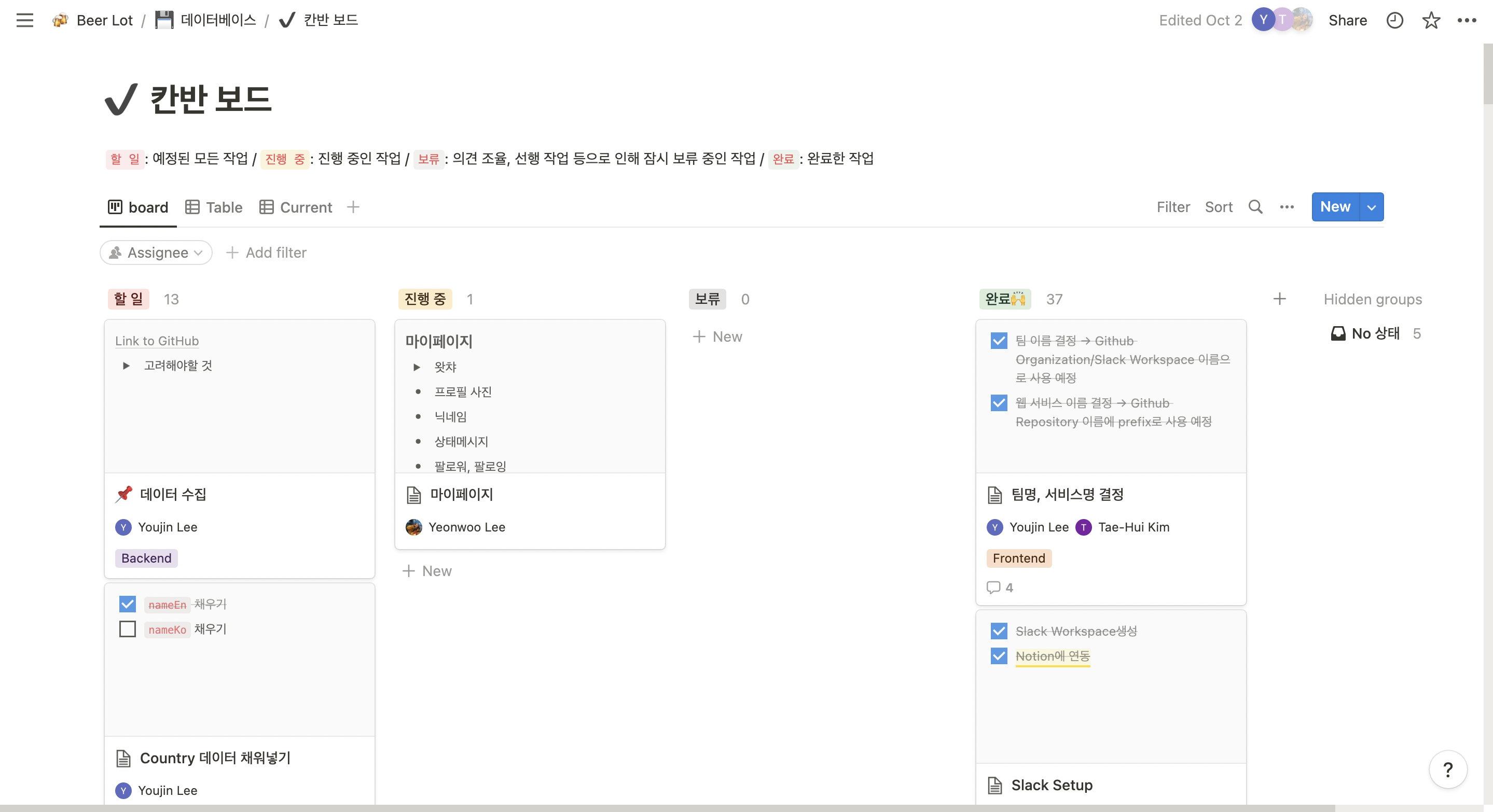Click the Backend color tag

[x=146, y=558]
